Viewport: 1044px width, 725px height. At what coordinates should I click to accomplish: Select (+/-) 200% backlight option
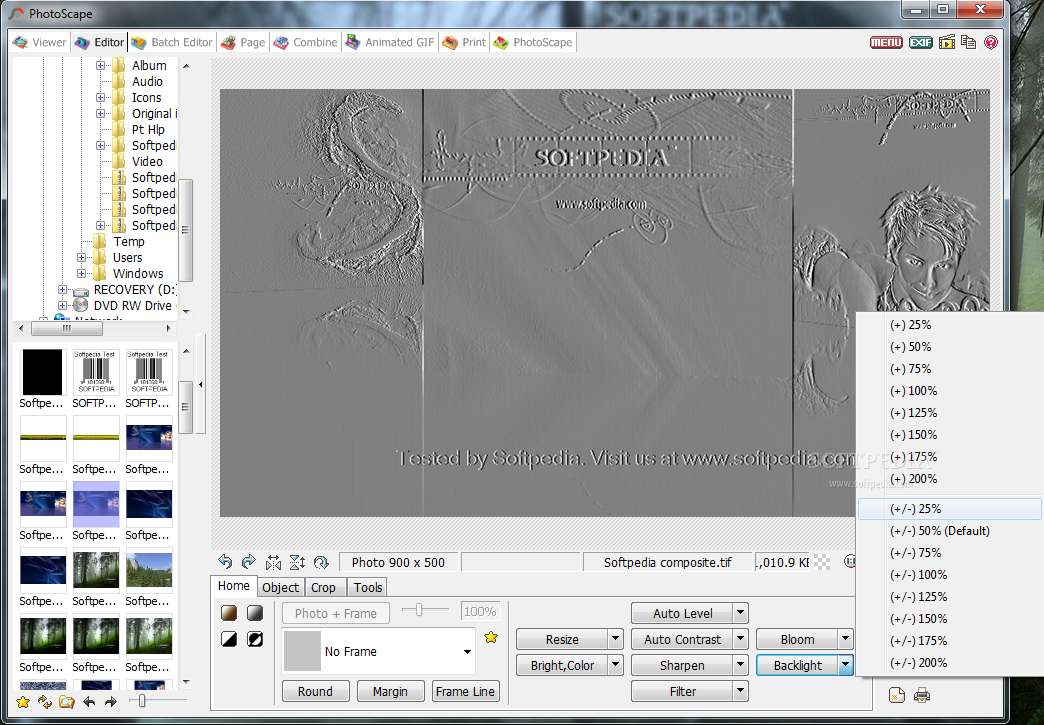click(x=949, y=662)
